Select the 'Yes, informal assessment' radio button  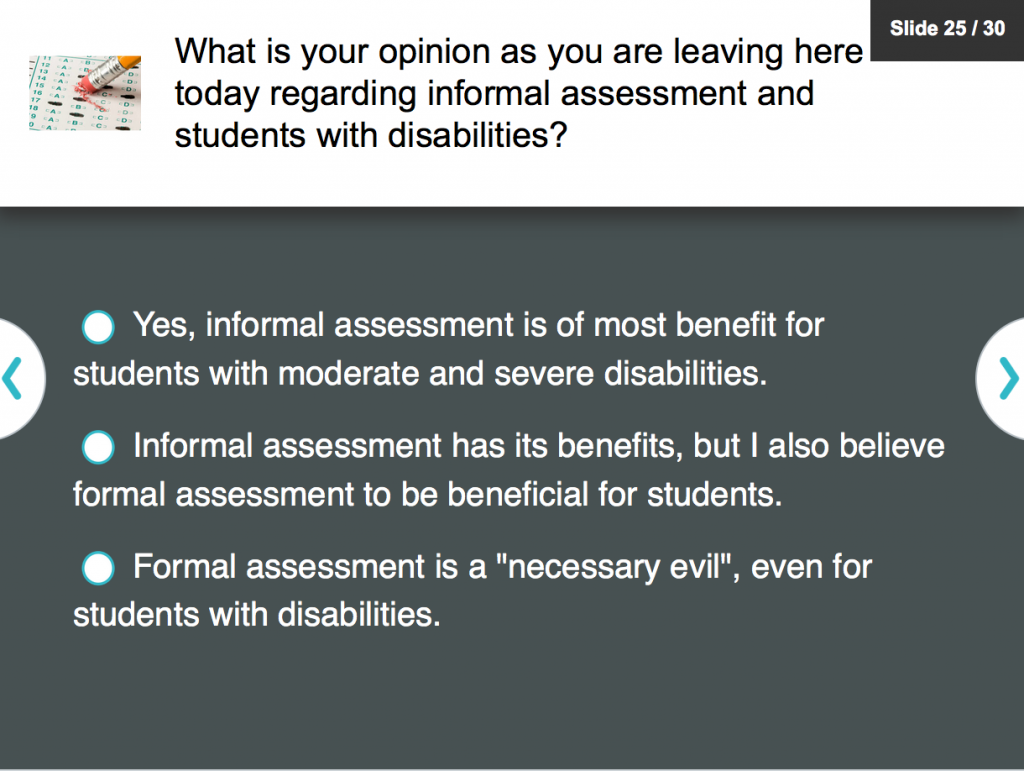tap(98, 325)
